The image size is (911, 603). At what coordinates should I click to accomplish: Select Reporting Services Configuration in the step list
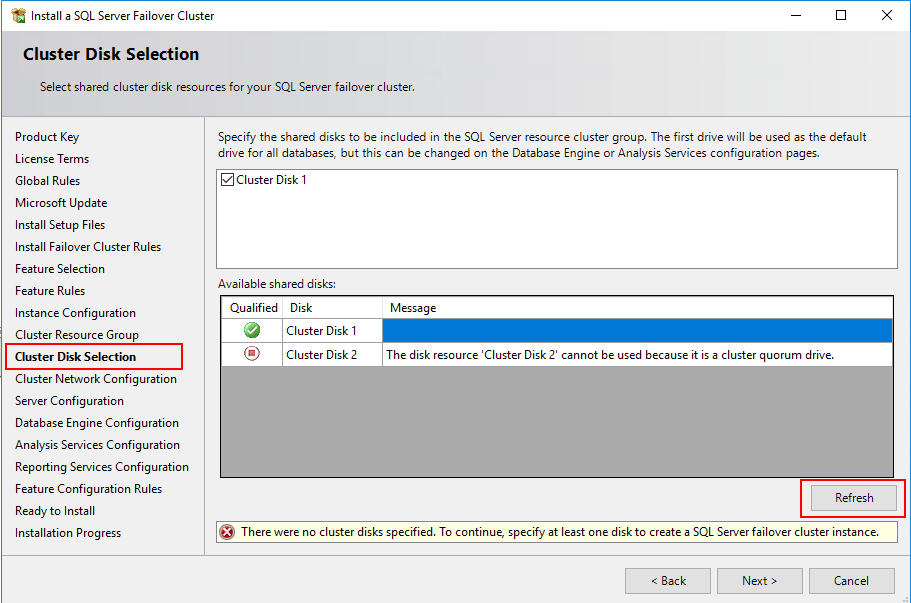coord(102,467)
